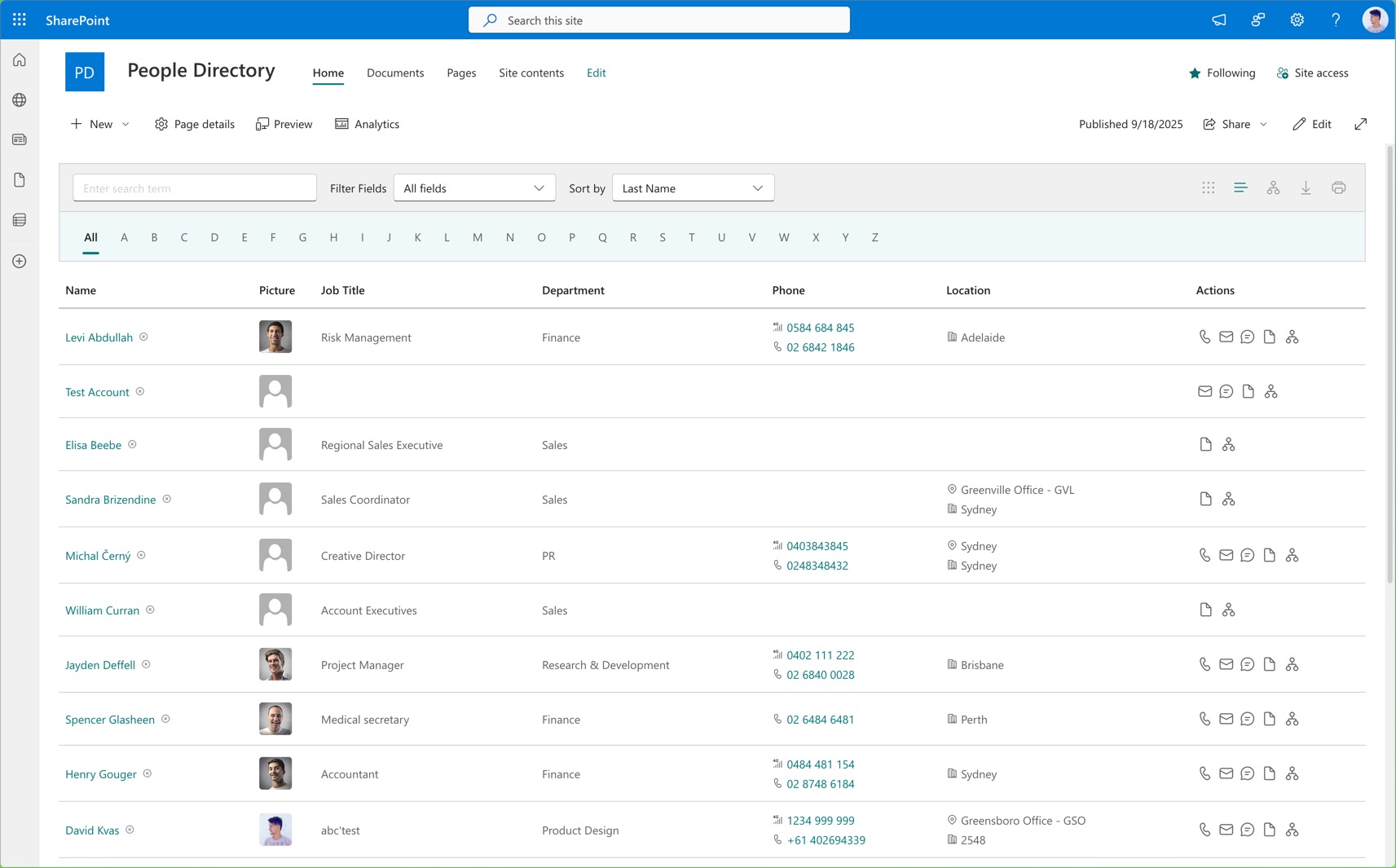Viewport: 1396px width, 868px height.
Task: Click the email icon for Jayden Deffell
Action: [x=1226, y=664]
